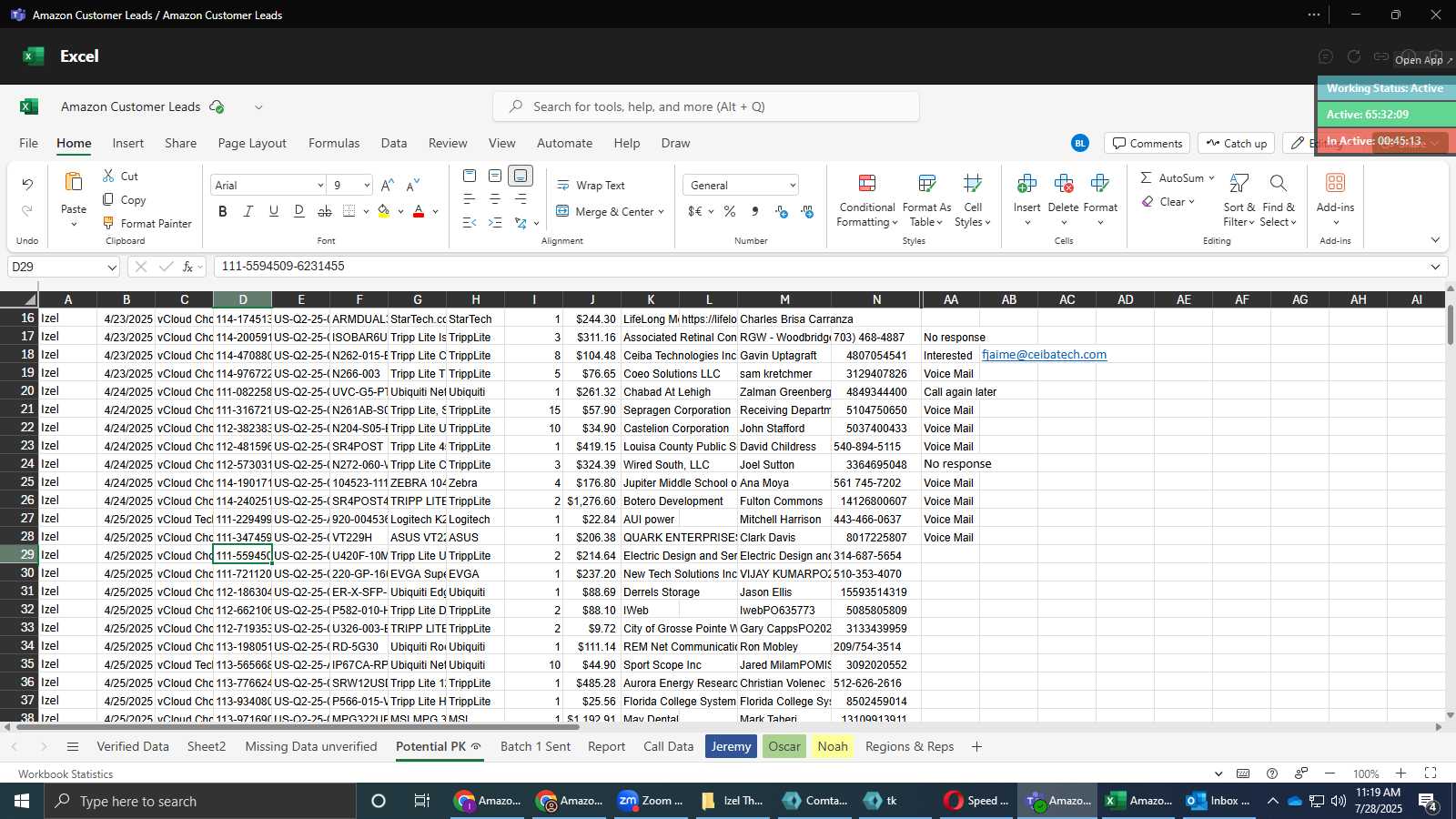This screenshot has width=1456, height=819.
Task: Expand the AutoSum options arrow
Action: tap(1211, 177)
